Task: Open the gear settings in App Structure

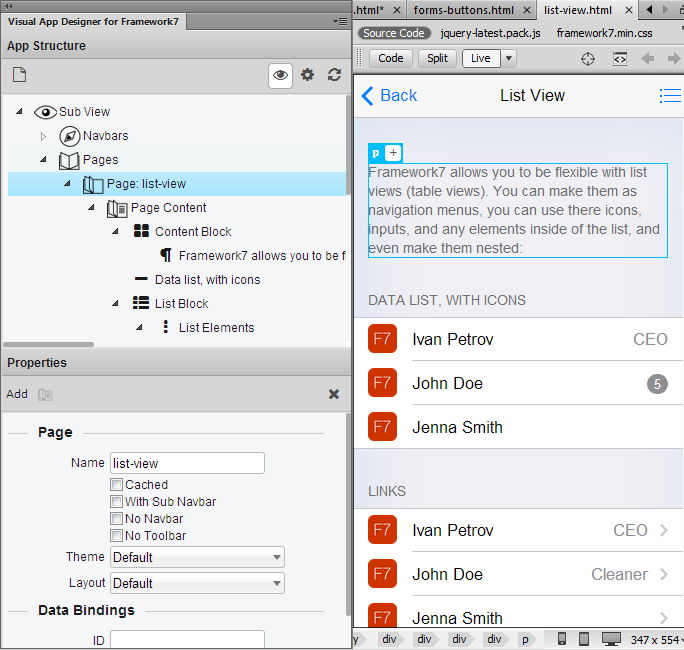Action: coord(308,75)
